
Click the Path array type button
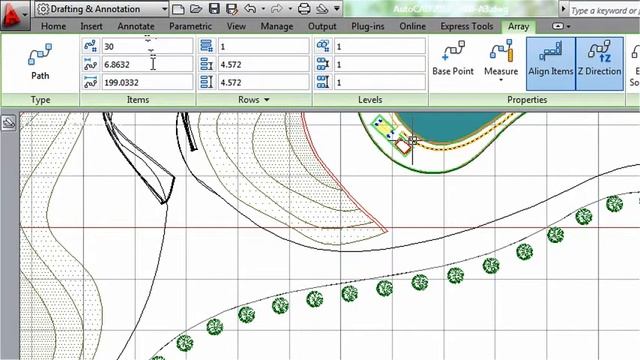point(40,62)
